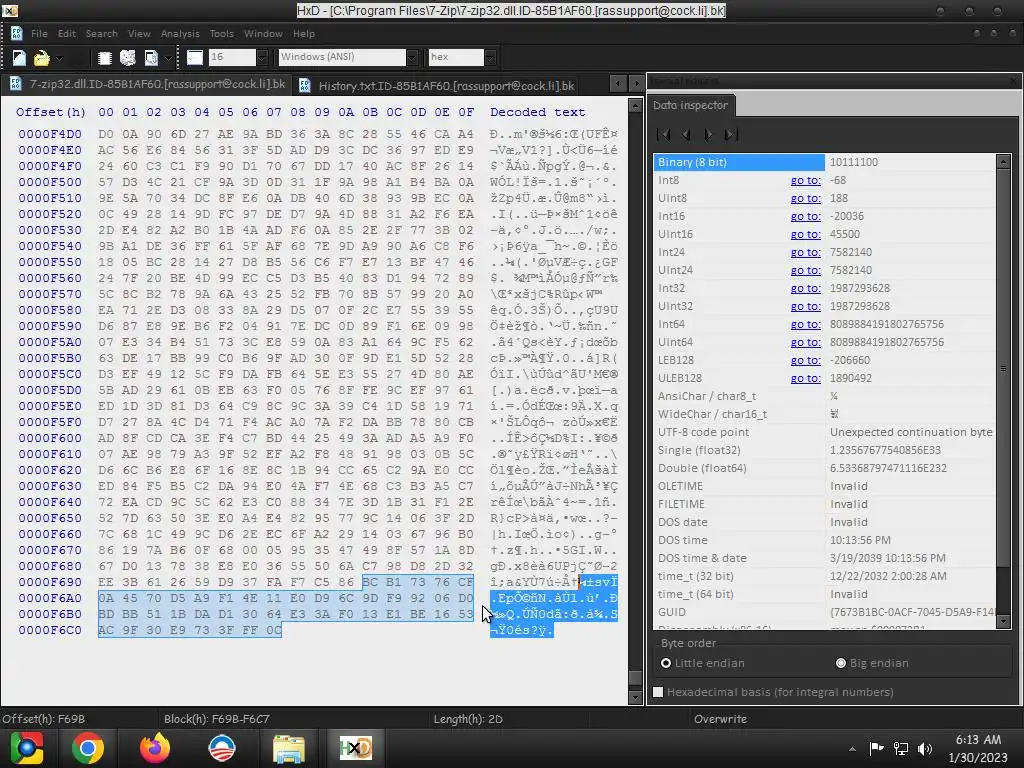This screenshot has height=768, width=1024.
Task: Click the FILETIME row in Data inspector
Action: coord(824,504)
